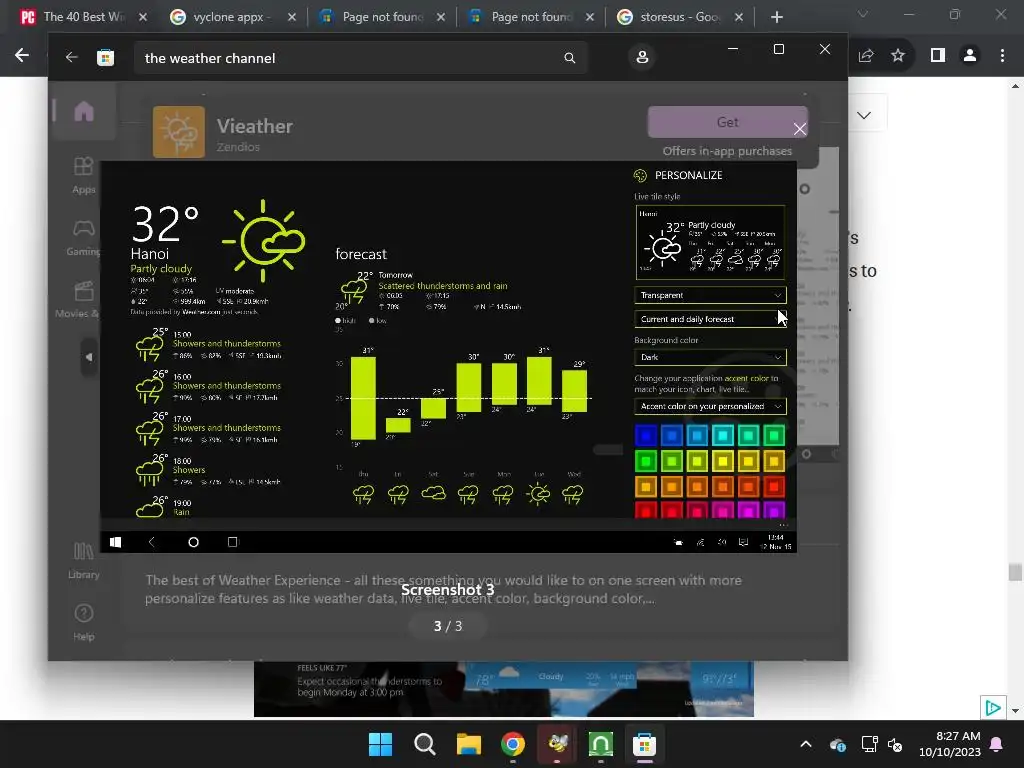This screenshot has width=1024, height=768.
Task: Open Library in Store sidebar
Action: point(84,560)
